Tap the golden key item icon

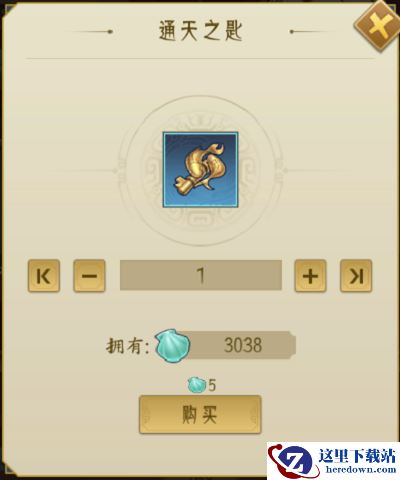[x=200, y=170]
